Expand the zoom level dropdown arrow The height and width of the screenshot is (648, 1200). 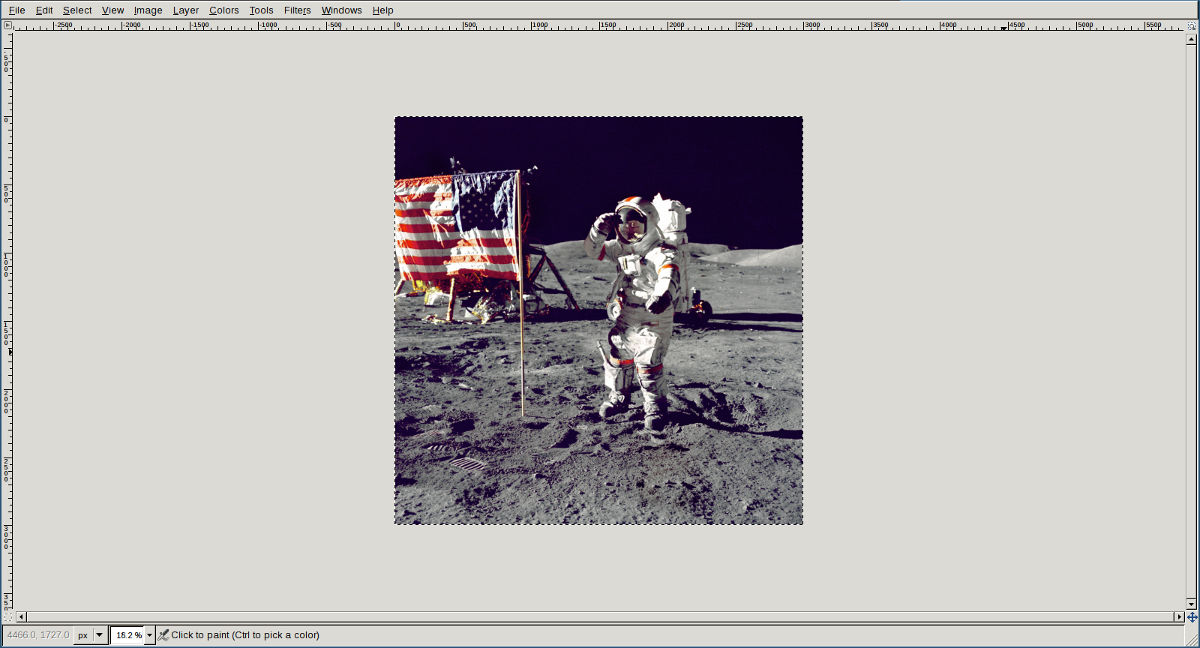pos(150,635)
